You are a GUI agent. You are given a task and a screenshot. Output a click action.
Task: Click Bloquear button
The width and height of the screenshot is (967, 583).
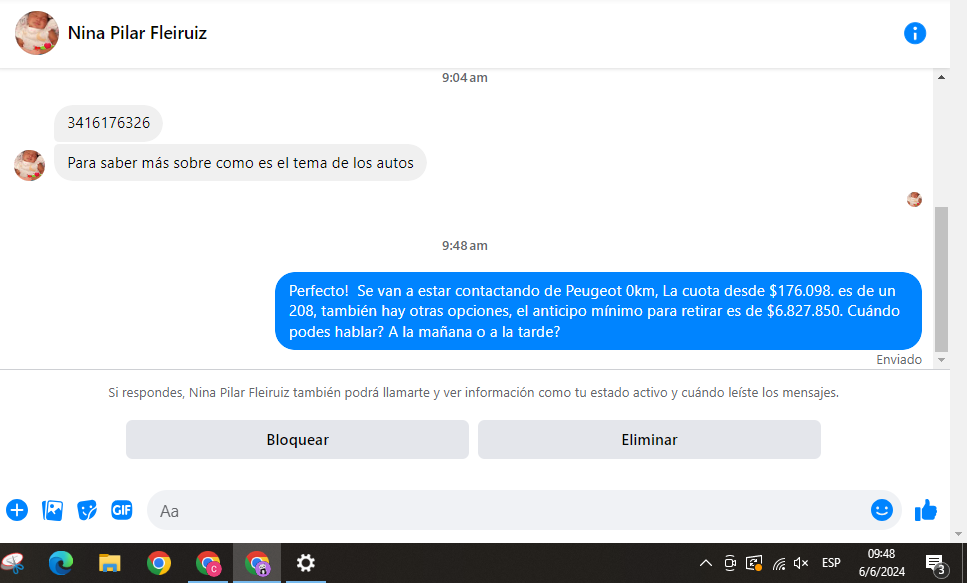297,439
